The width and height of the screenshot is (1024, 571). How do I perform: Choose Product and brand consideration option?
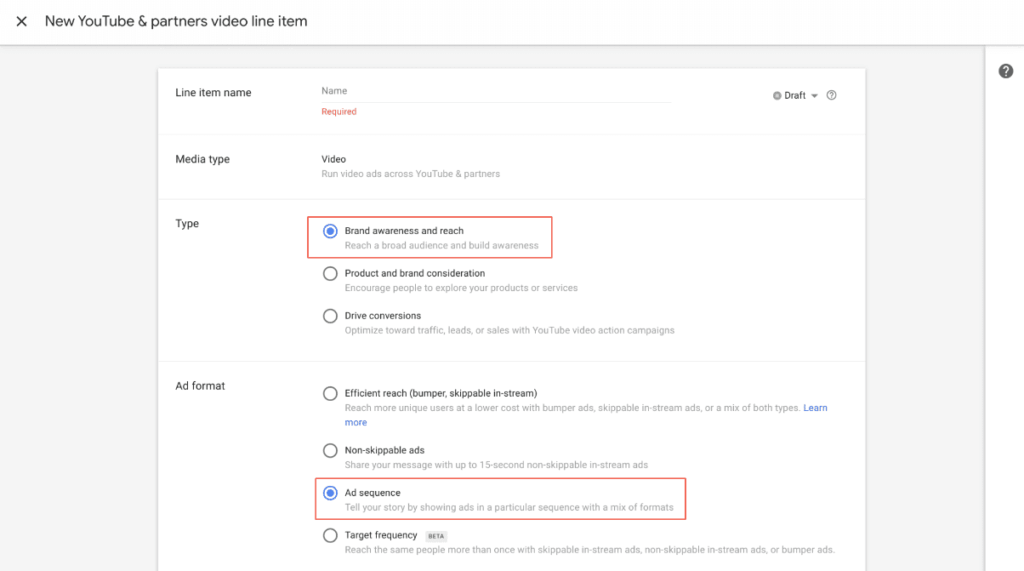(330, 273)
